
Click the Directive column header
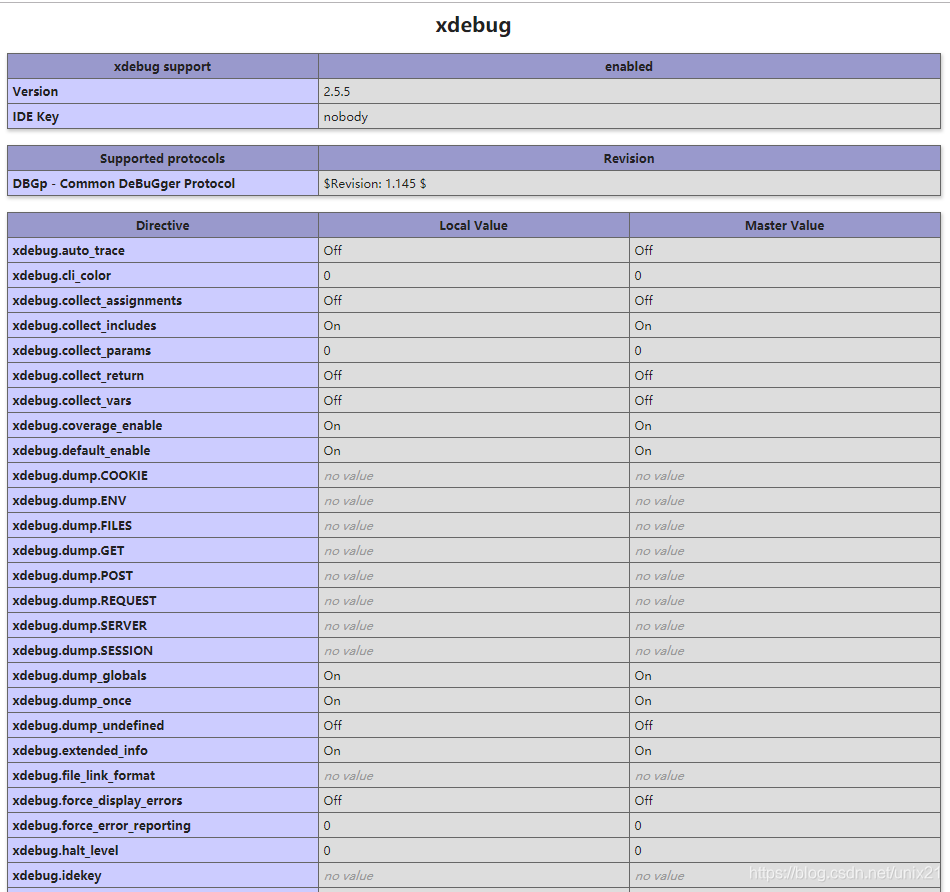click(162, 225)
